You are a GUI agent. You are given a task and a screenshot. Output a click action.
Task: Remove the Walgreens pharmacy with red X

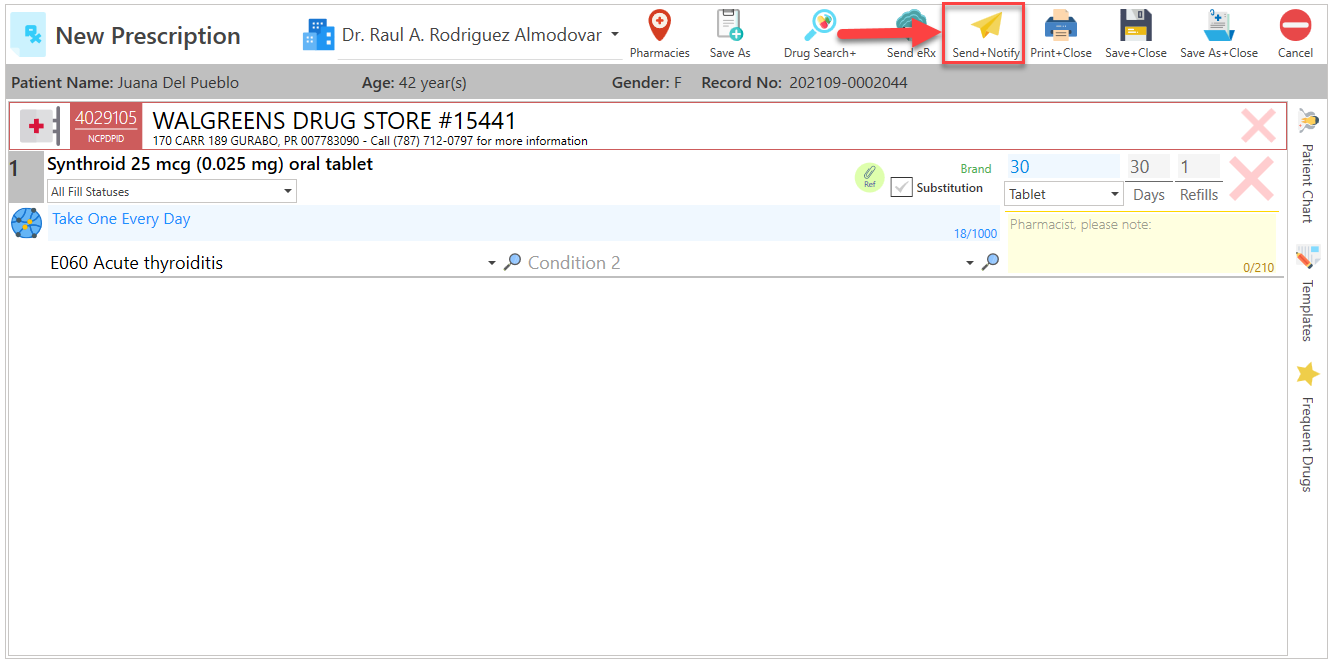pos(1257,125)
